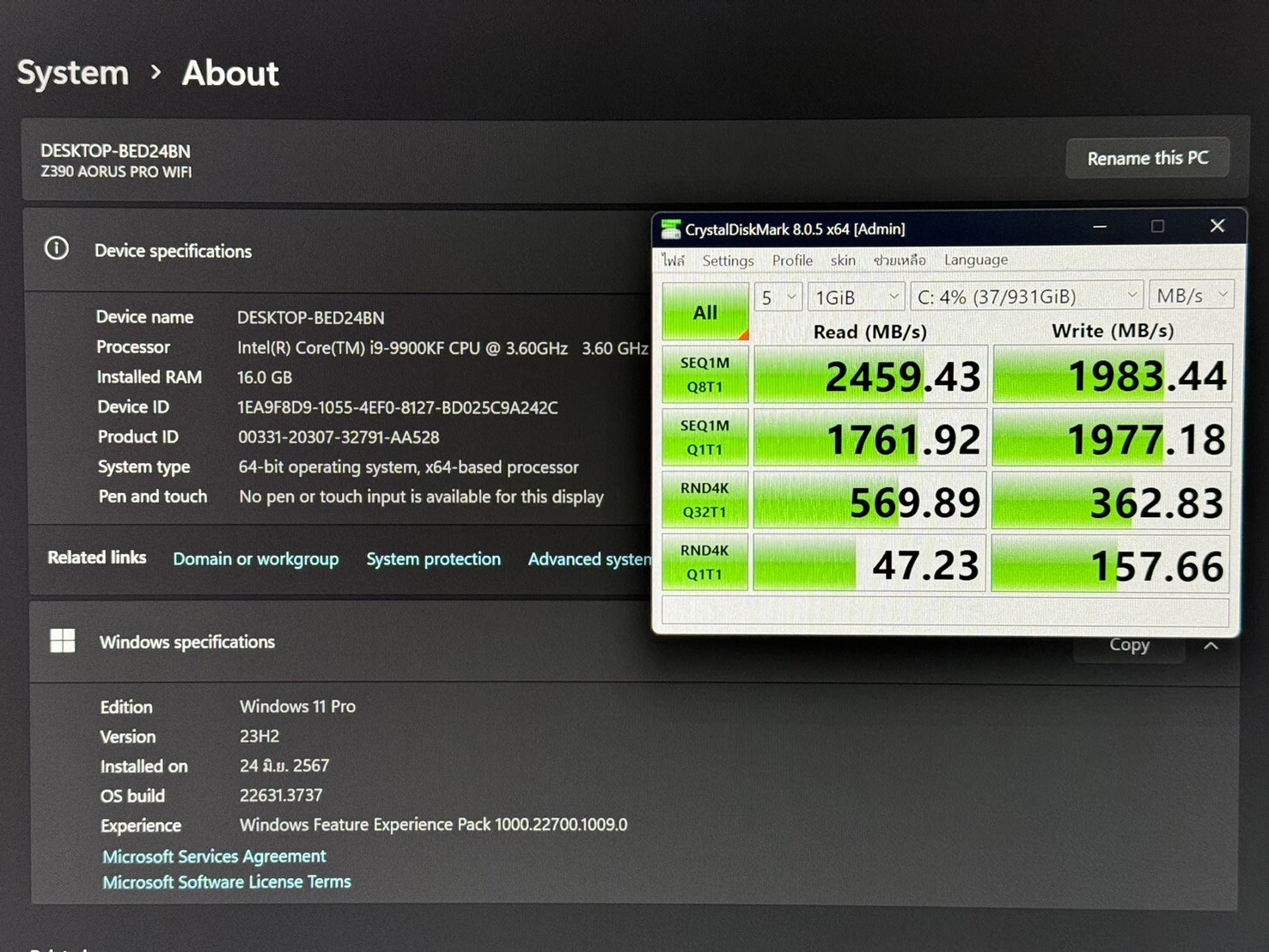Open the test size dropdown showing 1GiB

pos(857,297)
